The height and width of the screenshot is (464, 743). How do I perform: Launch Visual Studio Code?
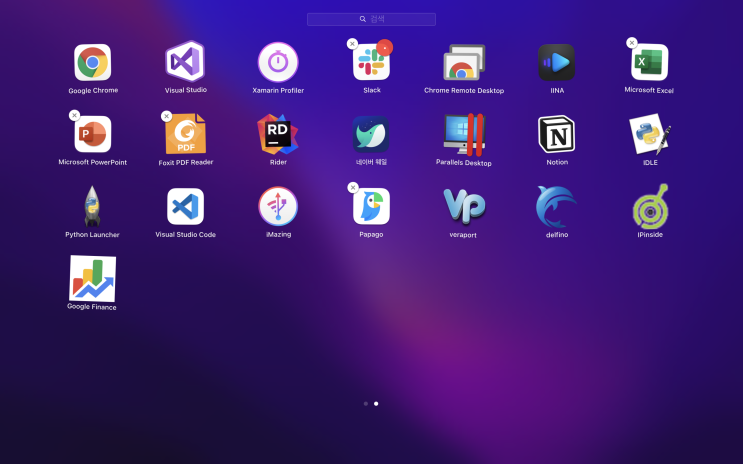pos(185,206)
